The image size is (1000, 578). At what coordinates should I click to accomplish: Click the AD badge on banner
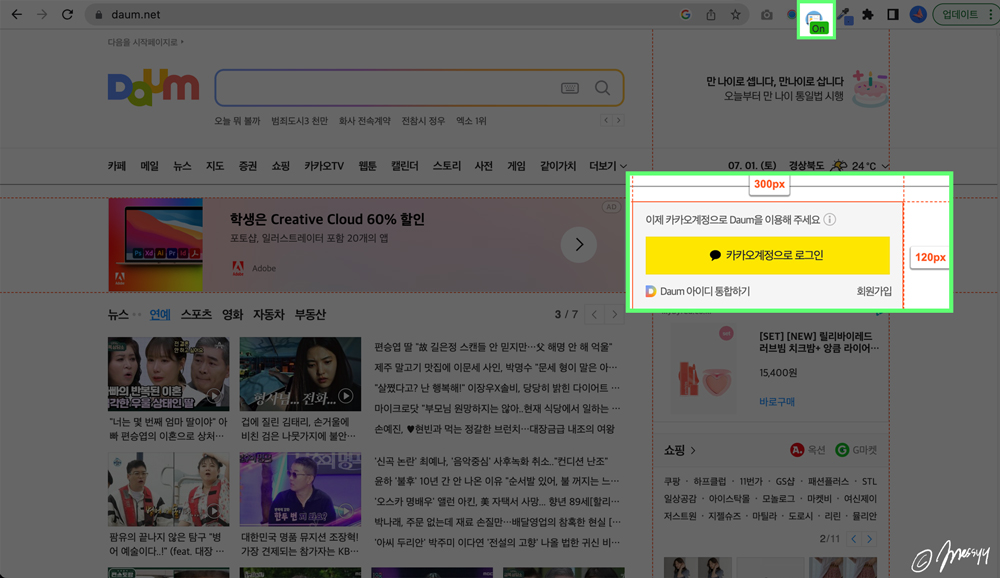611,207
